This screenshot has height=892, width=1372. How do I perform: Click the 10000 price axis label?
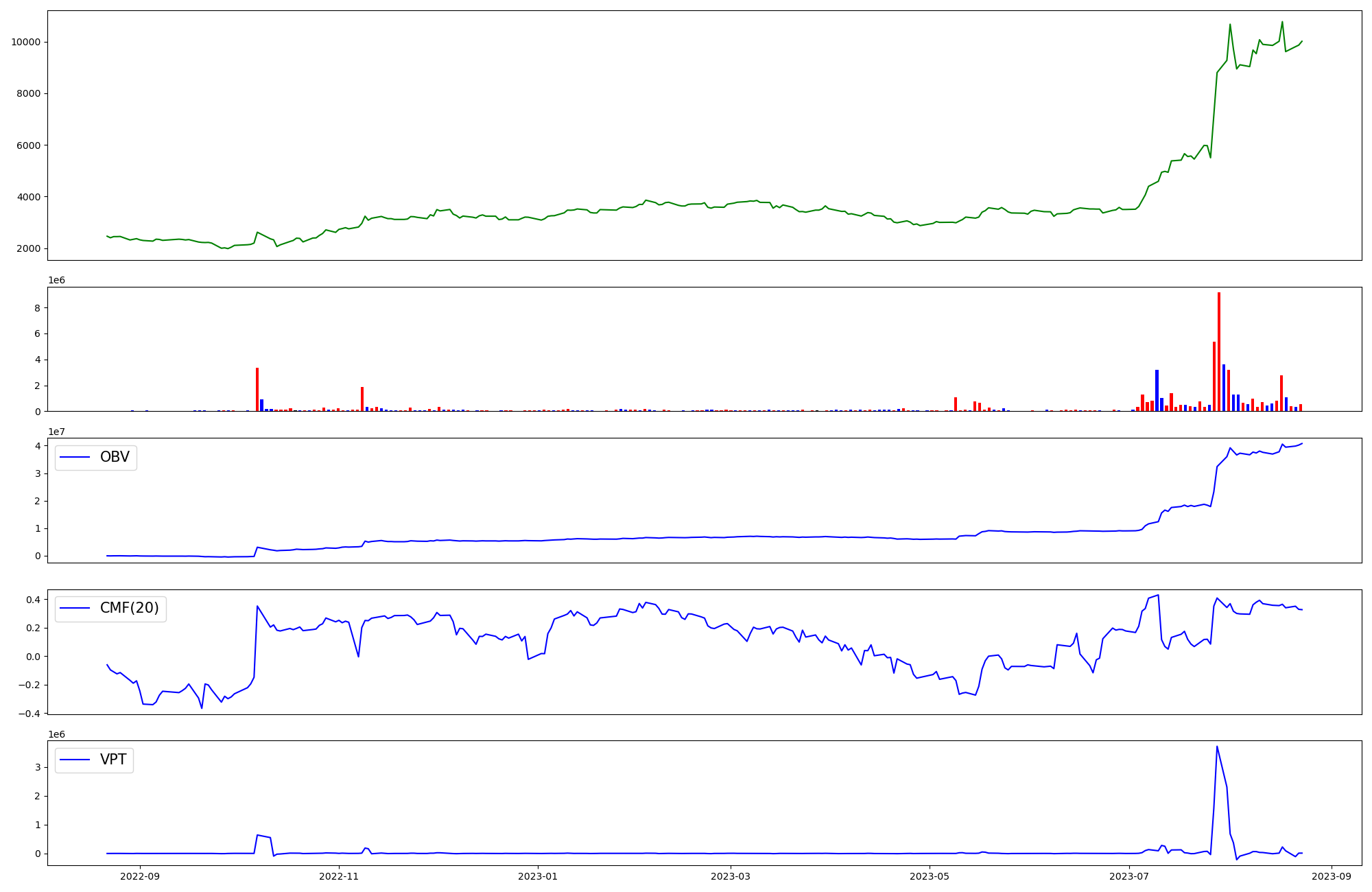tap(25, 42)
